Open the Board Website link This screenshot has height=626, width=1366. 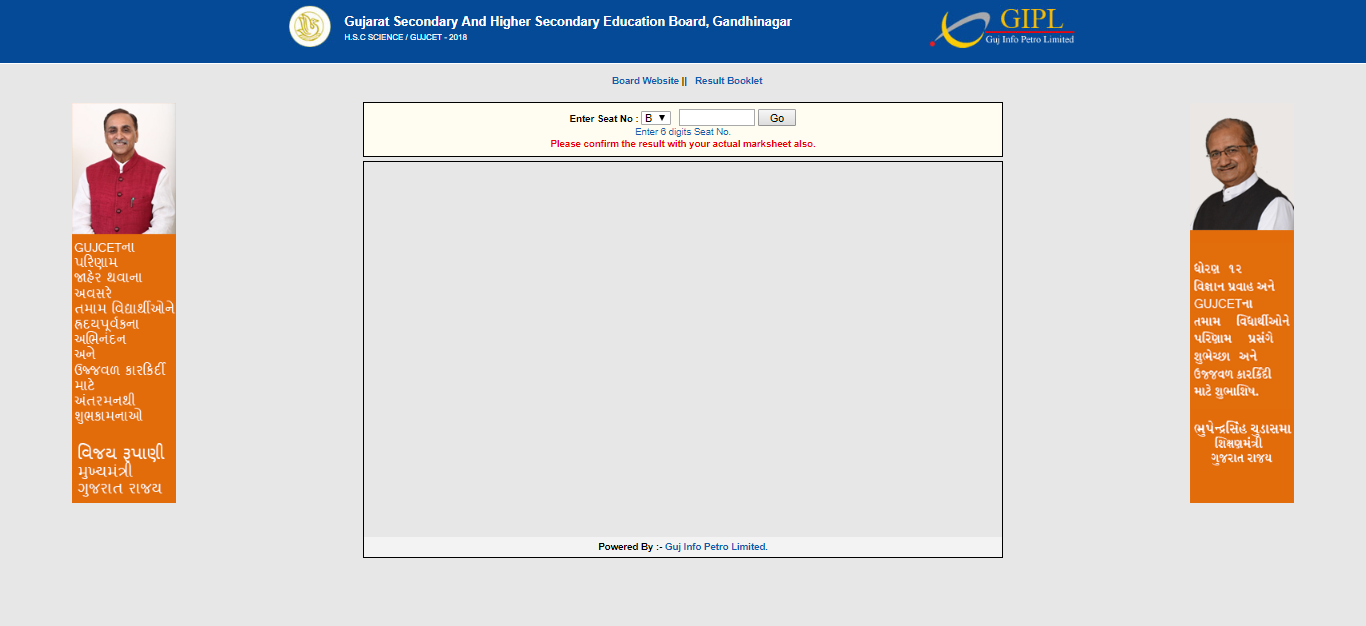click(x=645, y=81)
